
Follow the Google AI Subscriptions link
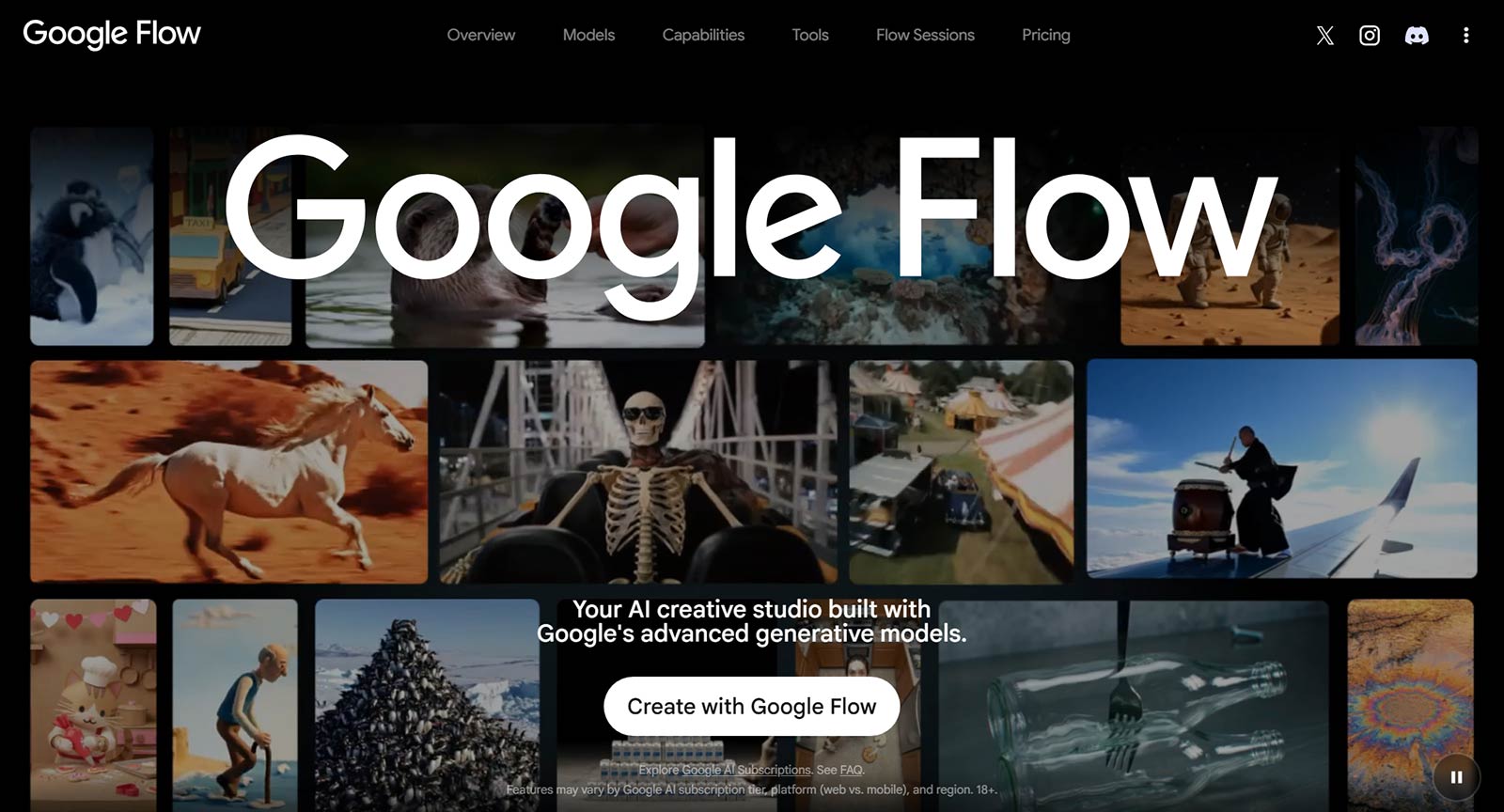click(745, 770)
